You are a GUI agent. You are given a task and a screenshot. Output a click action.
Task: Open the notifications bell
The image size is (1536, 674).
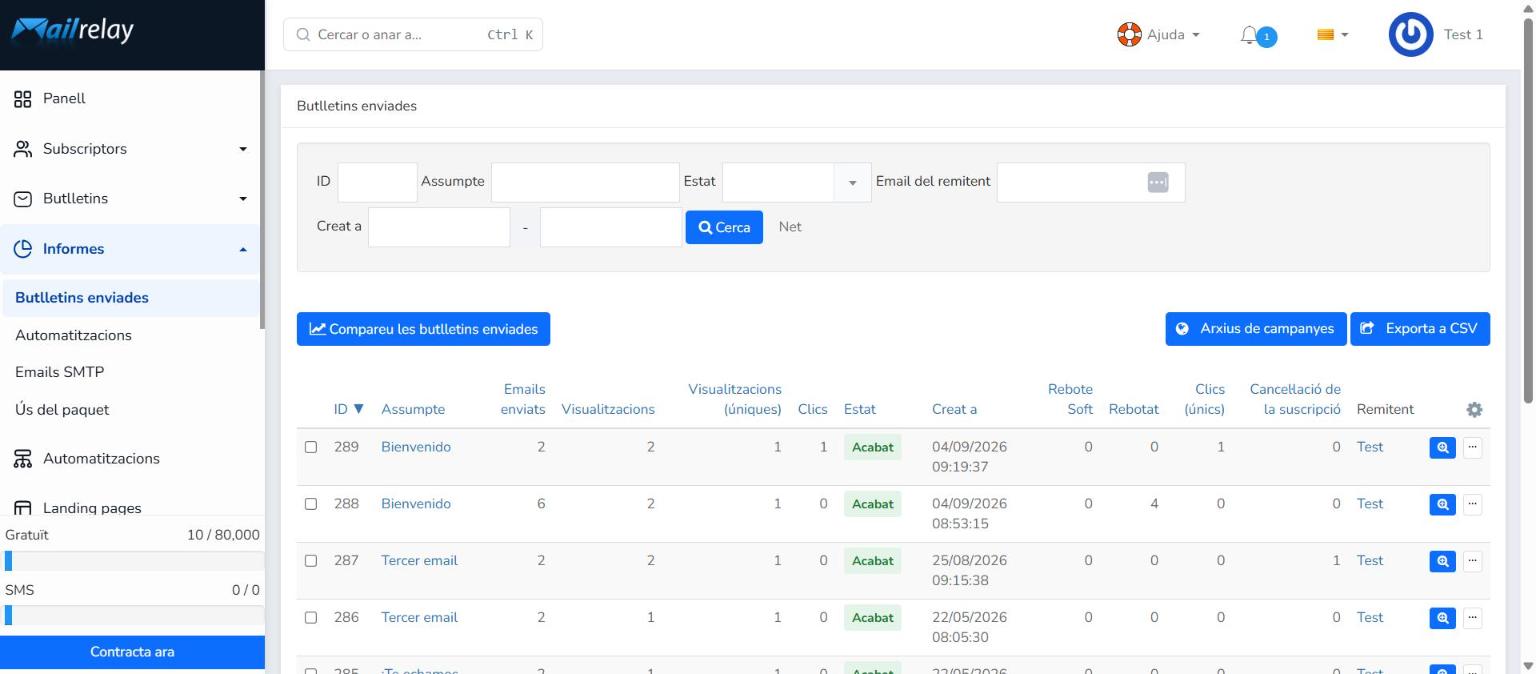[1248, 35]
